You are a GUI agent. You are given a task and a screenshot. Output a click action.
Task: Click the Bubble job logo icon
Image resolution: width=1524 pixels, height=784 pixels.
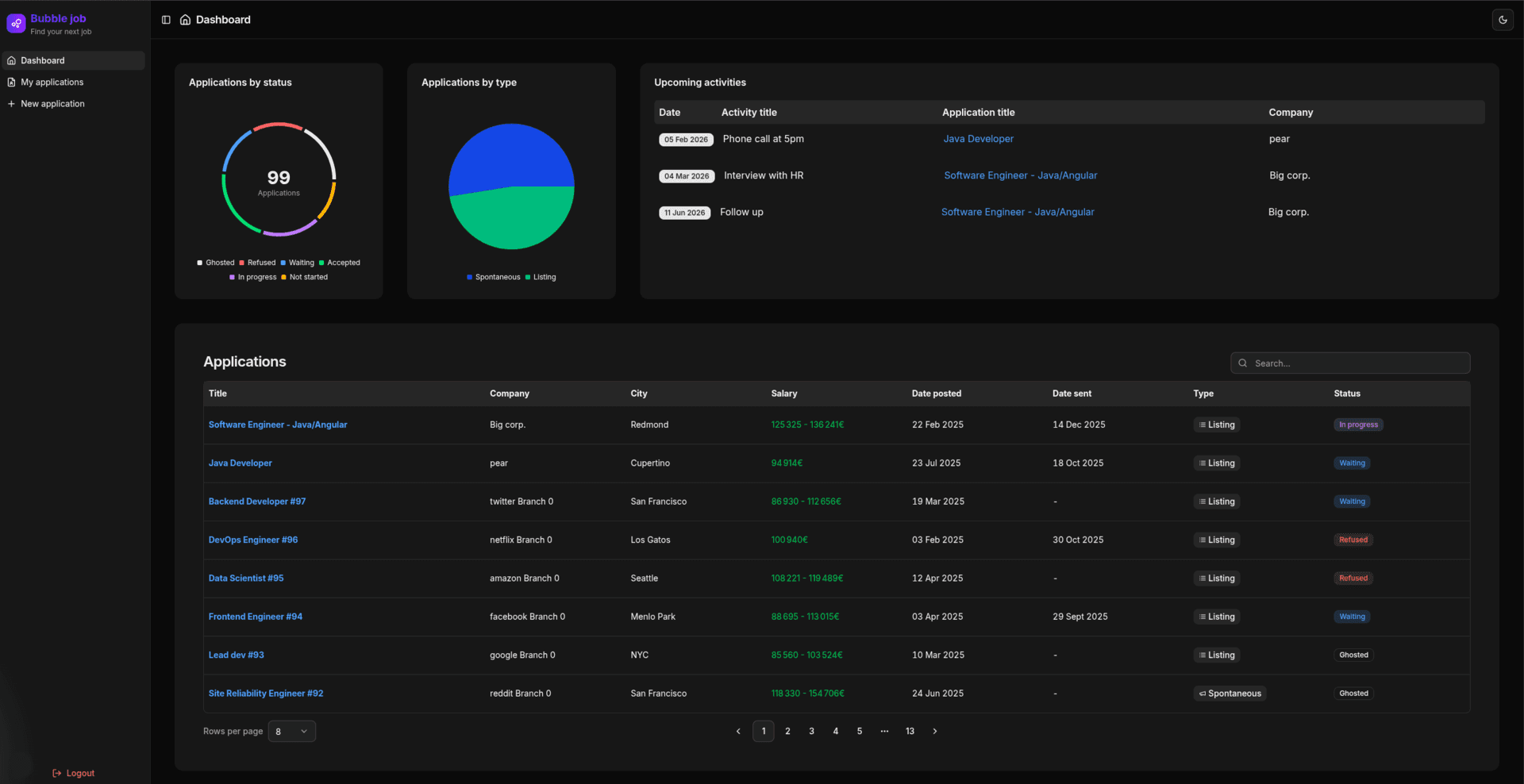coord(16,24)
